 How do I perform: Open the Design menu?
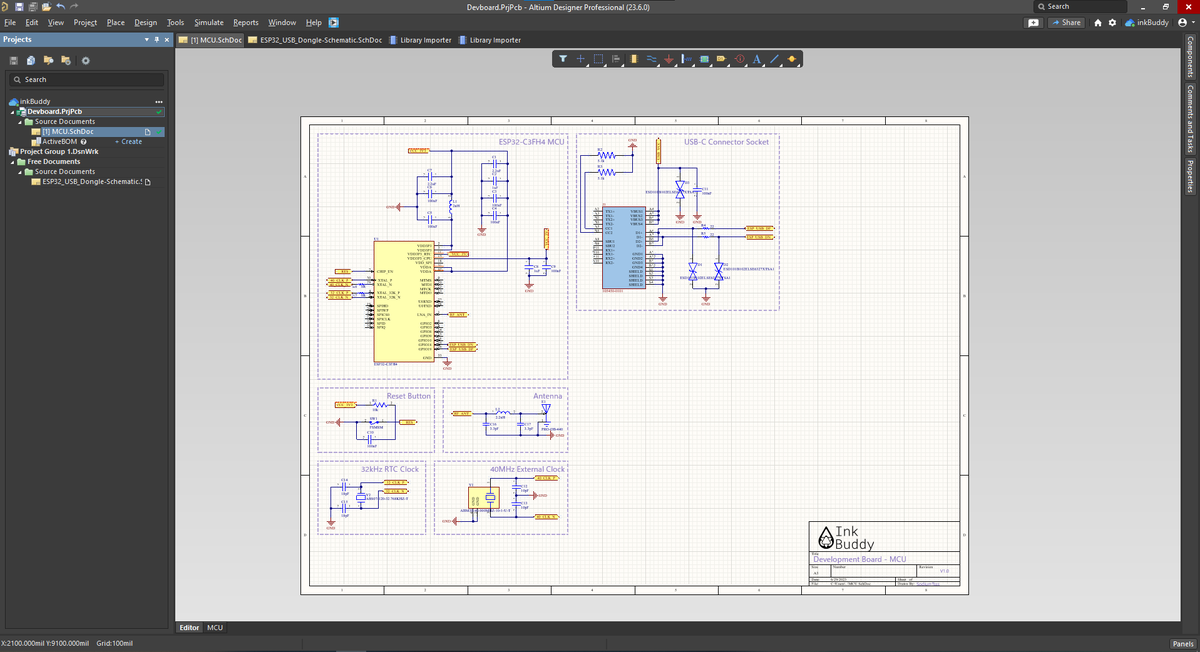(x=146, y=22)
